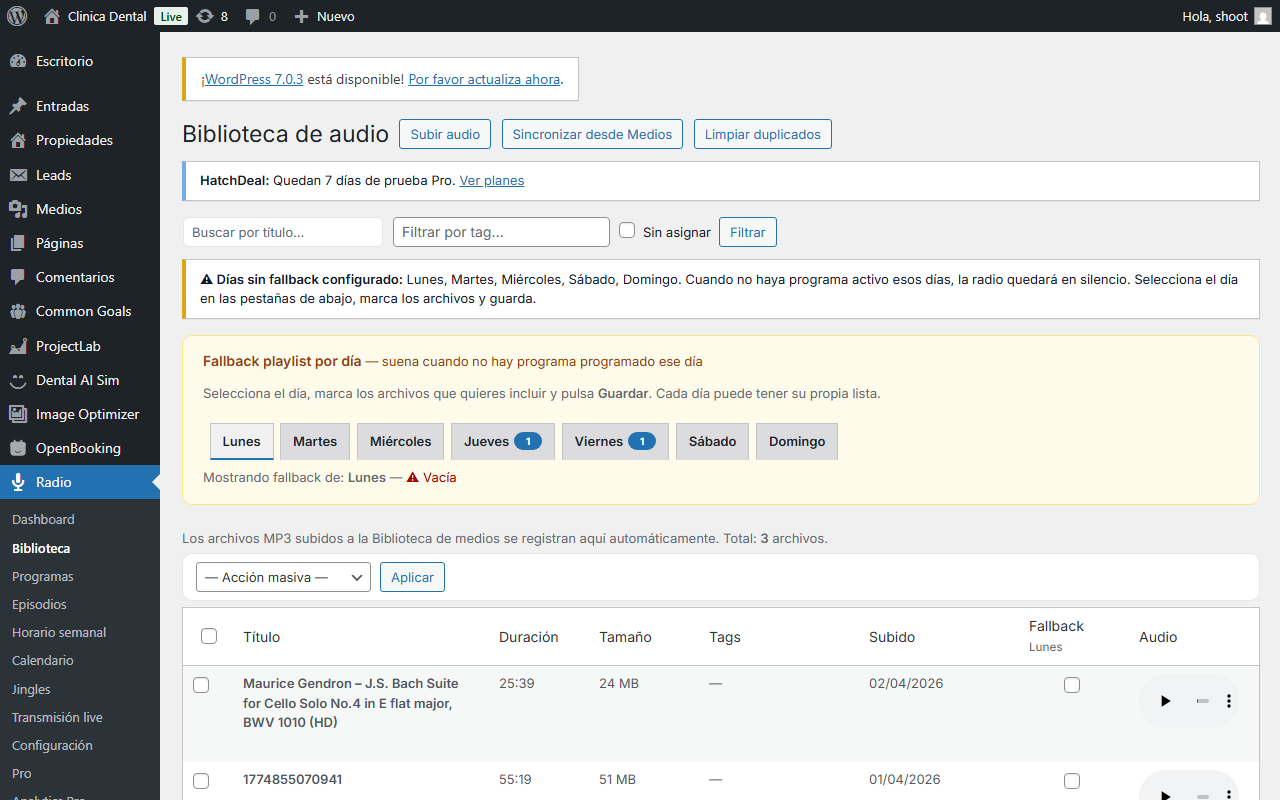
Task: Open Common Goals group icon in sidebar
Action: (x=18, y=311)
